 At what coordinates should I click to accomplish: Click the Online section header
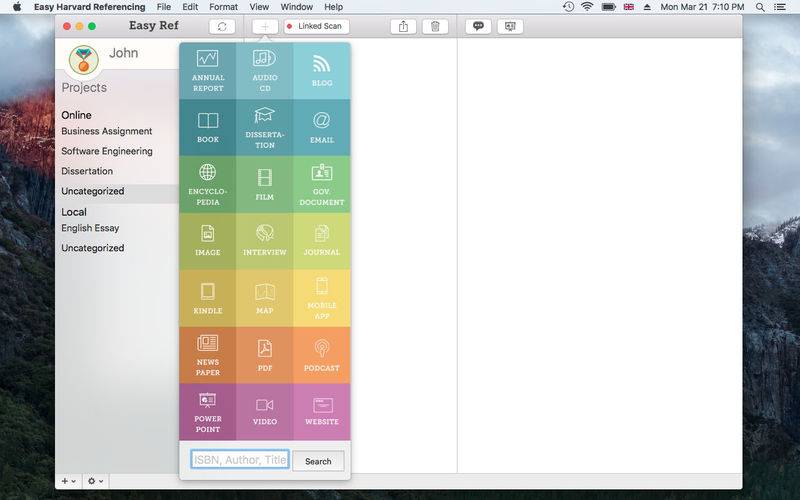pyautogui.click(x=76, y=115)
